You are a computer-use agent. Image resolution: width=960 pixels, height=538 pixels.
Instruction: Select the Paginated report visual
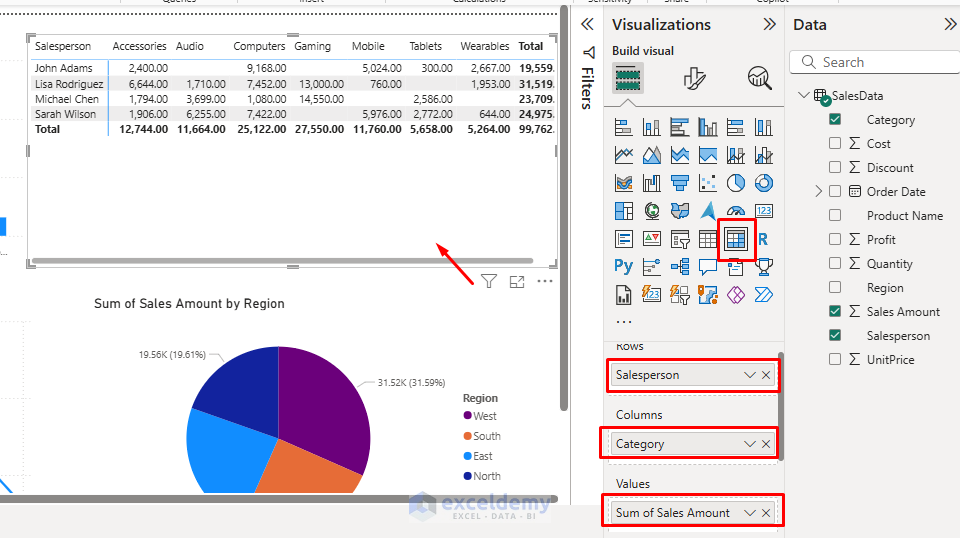click(623, 294)
